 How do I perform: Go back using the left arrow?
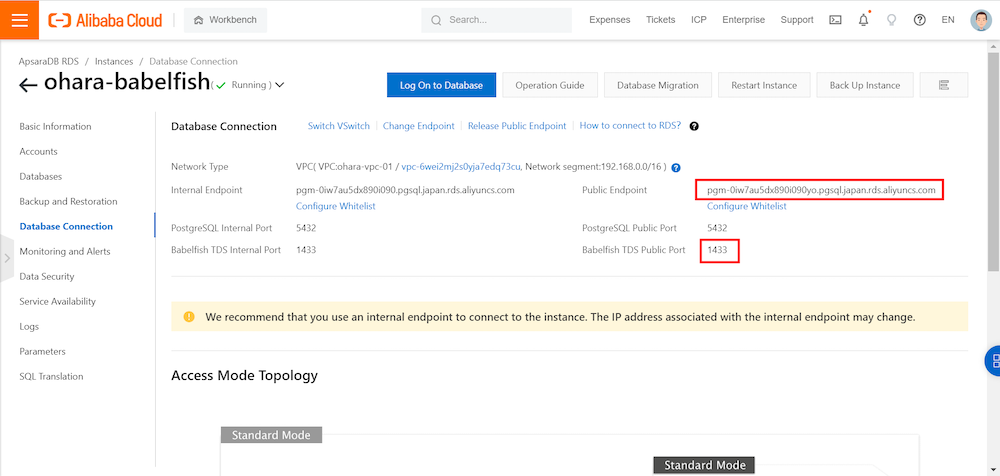coord(28,86)
